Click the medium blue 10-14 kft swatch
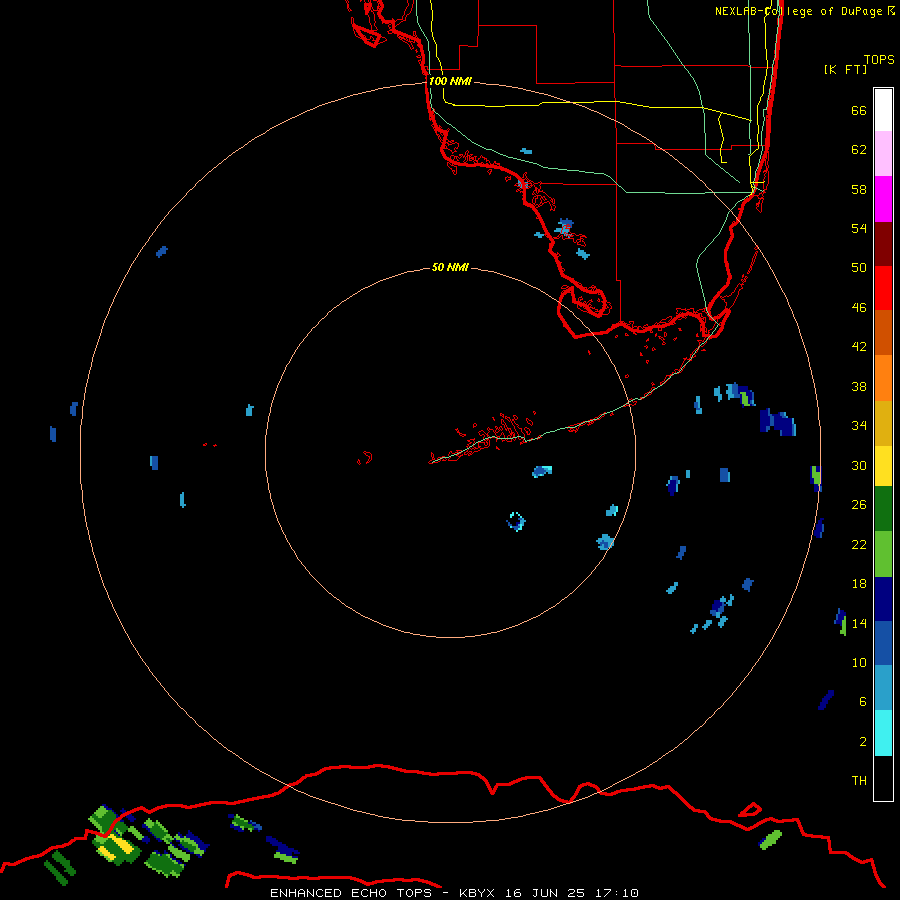Screen dimensions: 900x900 pos(883,643)
